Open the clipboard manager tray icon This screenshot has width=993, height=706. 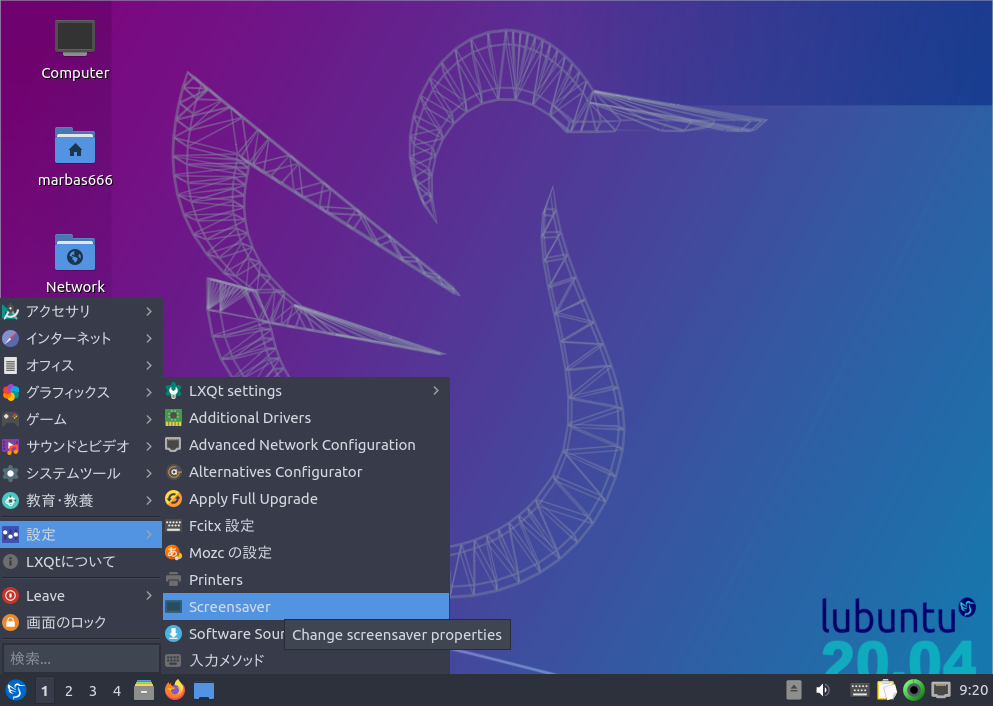pyautogui.click(x=887, y=690)
